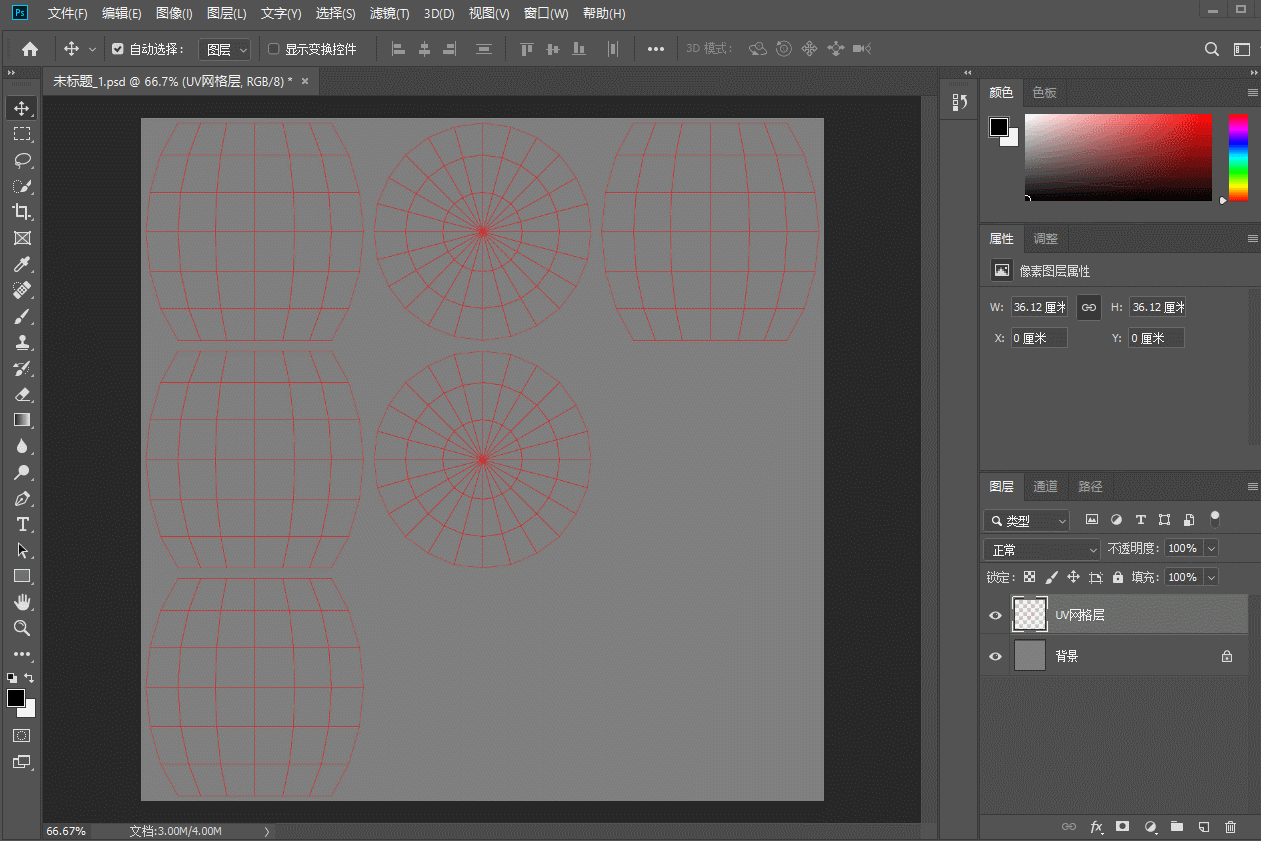The width and height of the screenshot is (1261, 841).
Task: Click the rainbow hue slider strip
Action: tap(1238, 157)
